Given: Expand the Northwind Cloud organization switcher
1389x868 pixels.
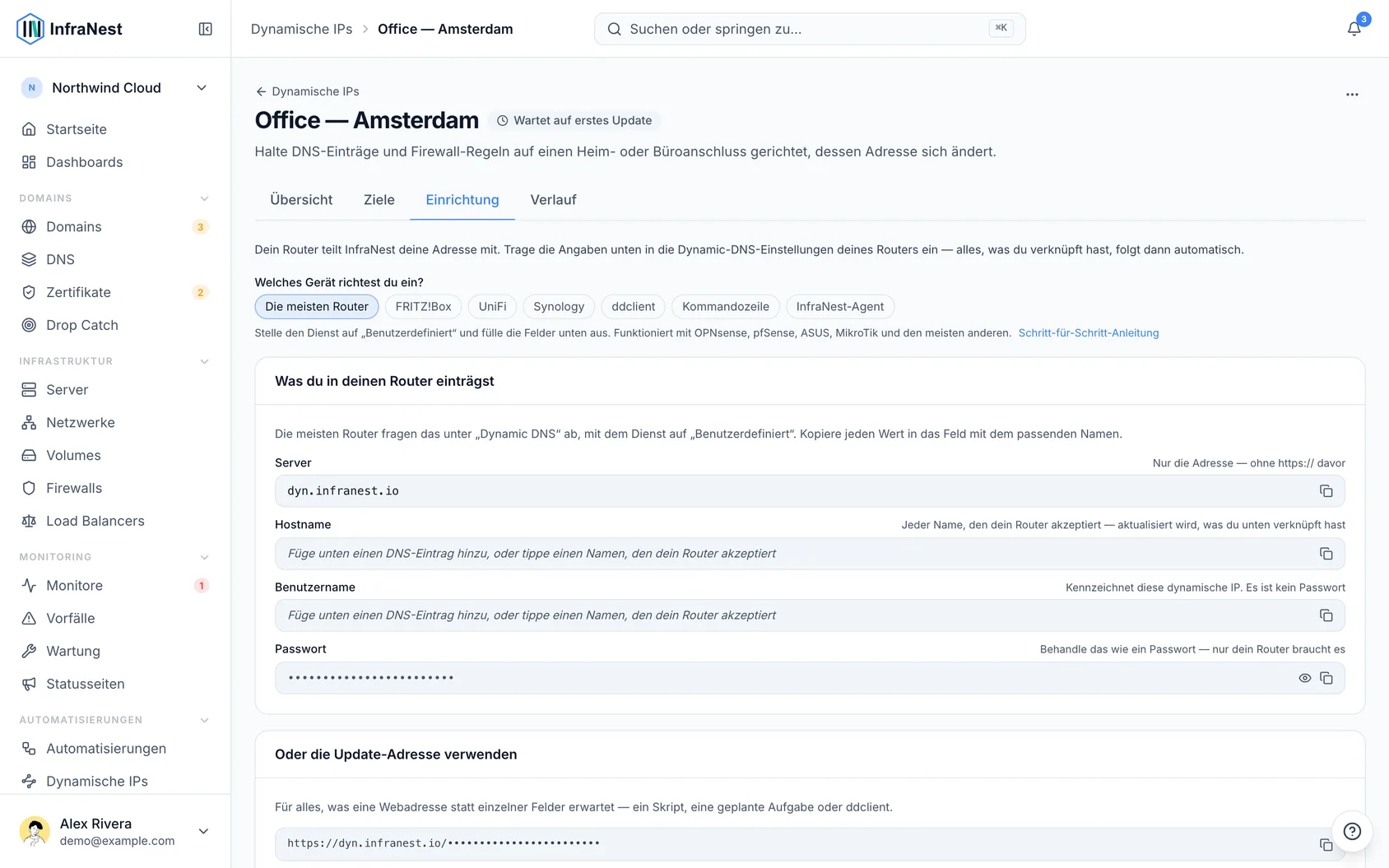Looking at the screenshot, I should point(115,88).
